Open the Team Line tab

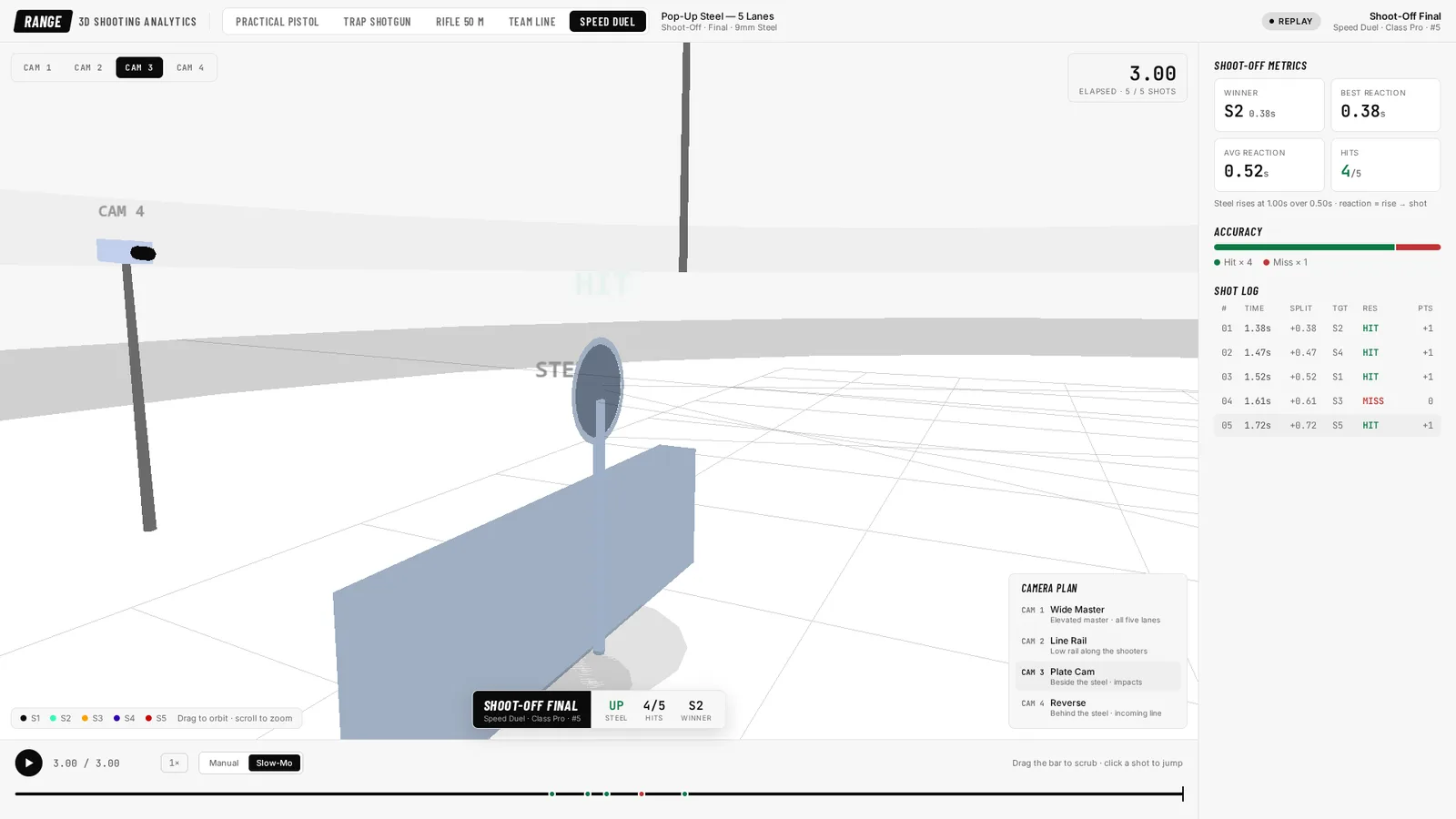click(532, 21)
